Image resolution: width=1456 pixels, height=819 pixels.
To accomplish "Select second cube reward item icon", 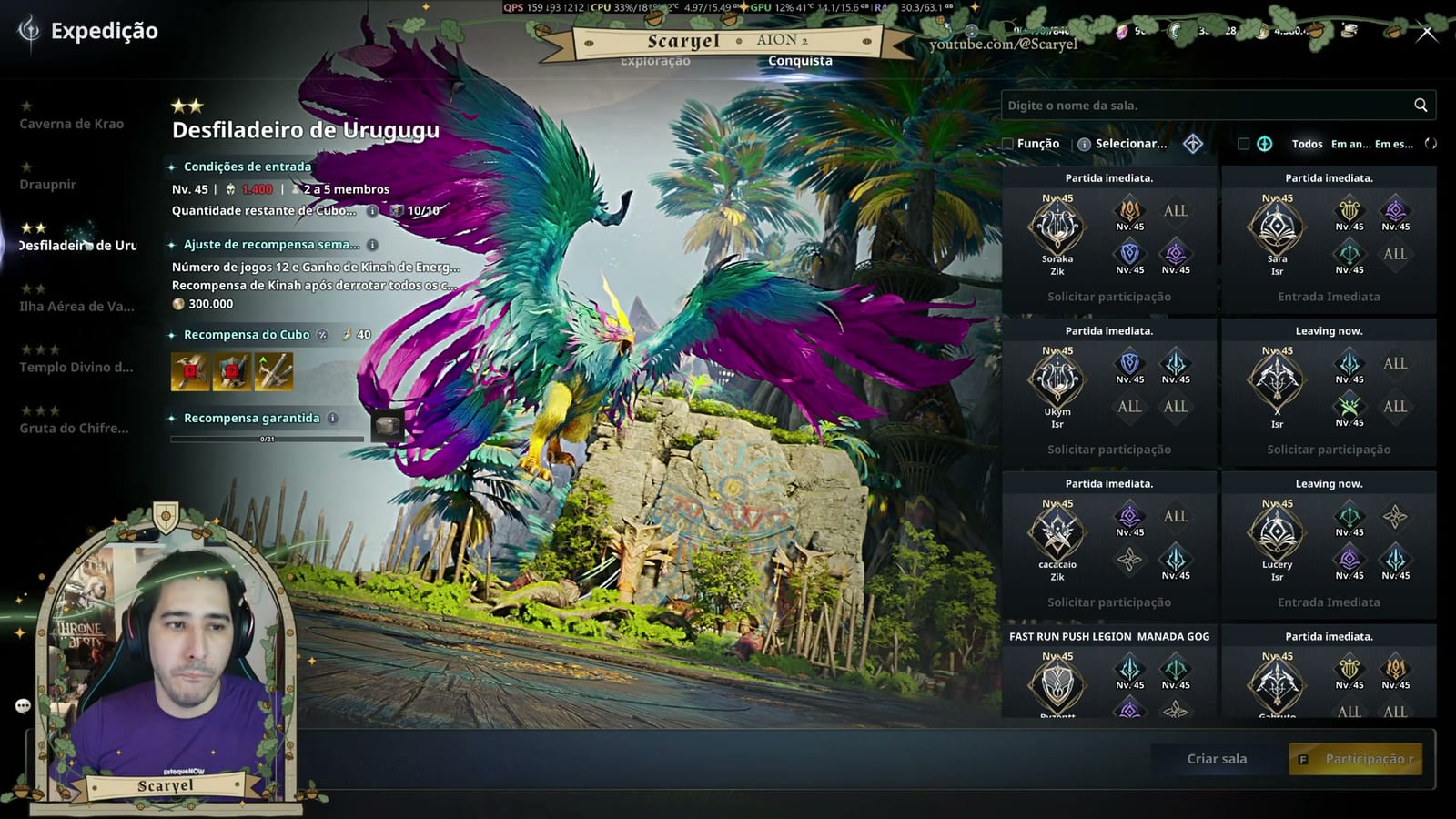I will (x=231, y=371).
